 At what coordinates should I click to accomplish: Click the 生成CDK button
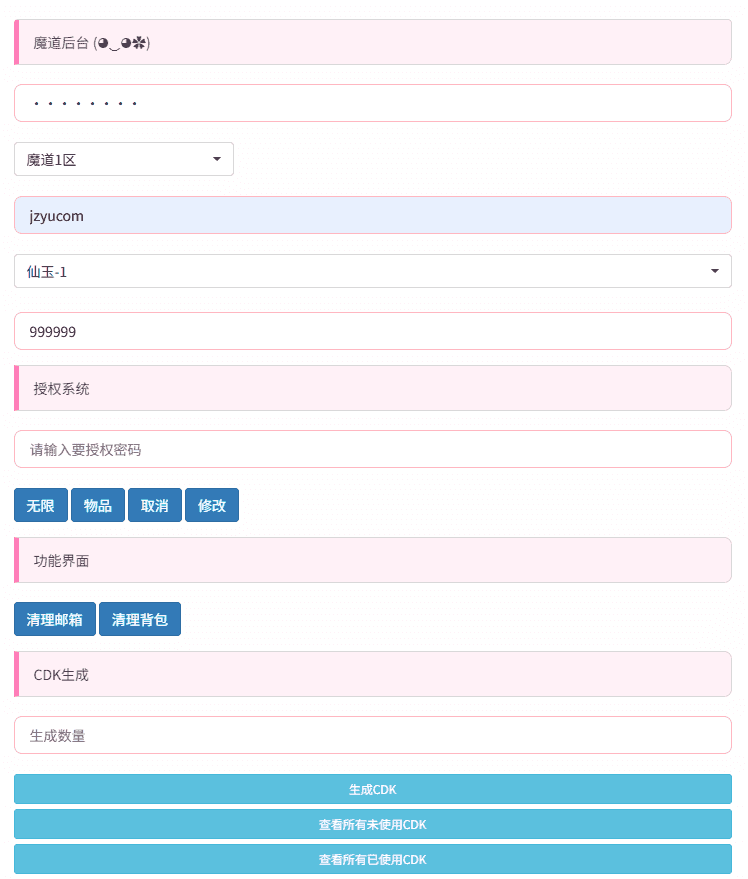pyautogui.click(x=372, y=789)
